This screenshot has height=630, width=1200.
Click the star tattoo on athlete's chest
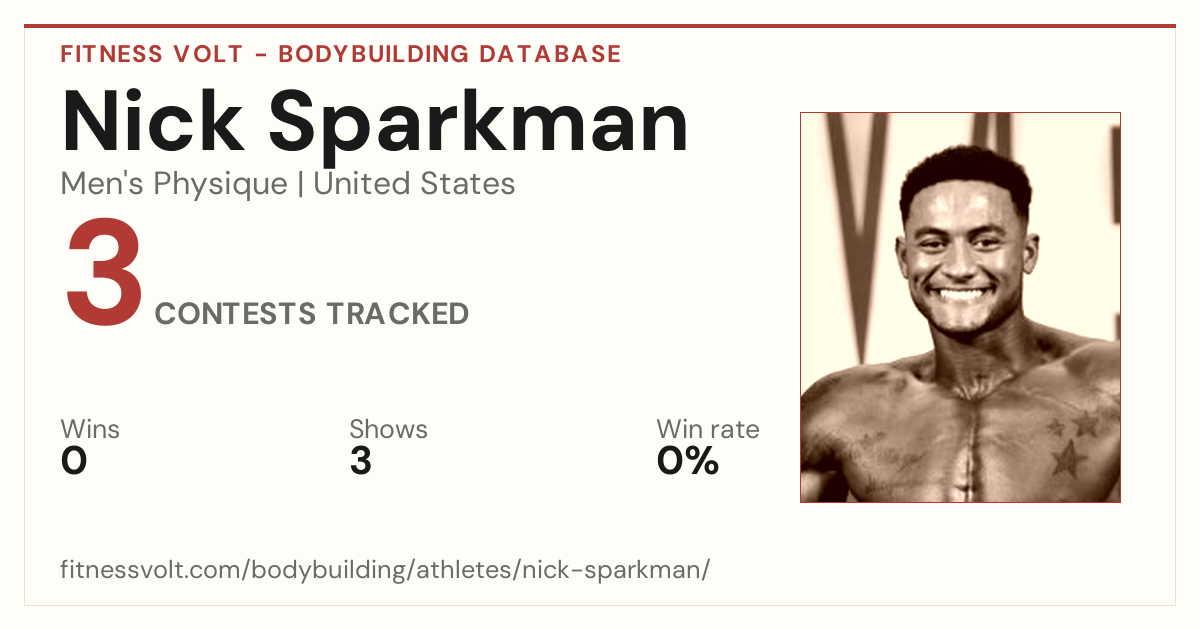tap(1068, 459)
